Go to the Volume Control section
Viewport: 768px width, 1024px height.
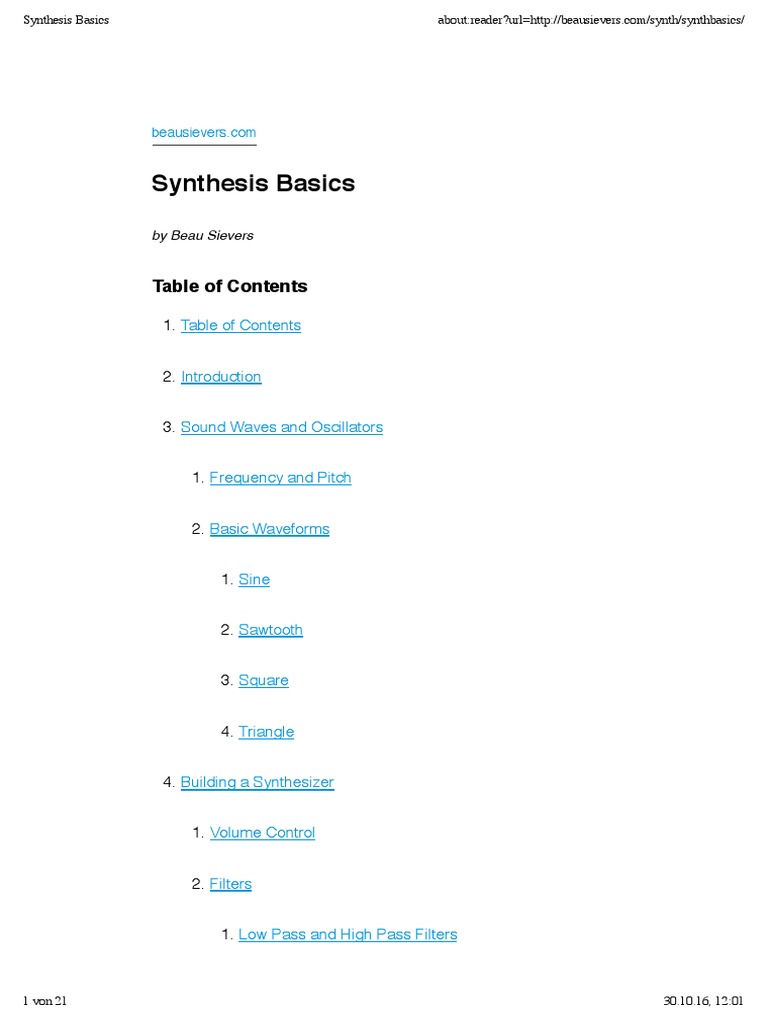click(262, 833)
